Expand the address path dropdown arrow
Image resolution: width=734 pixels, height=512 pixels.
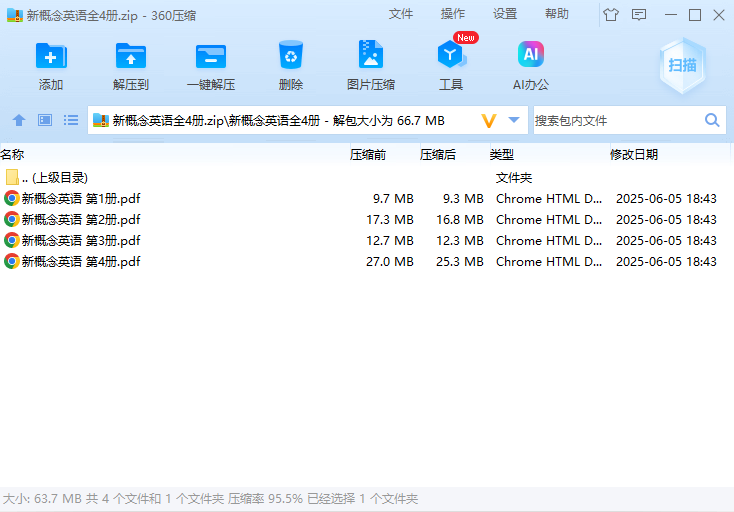click(x=514, y=120)
